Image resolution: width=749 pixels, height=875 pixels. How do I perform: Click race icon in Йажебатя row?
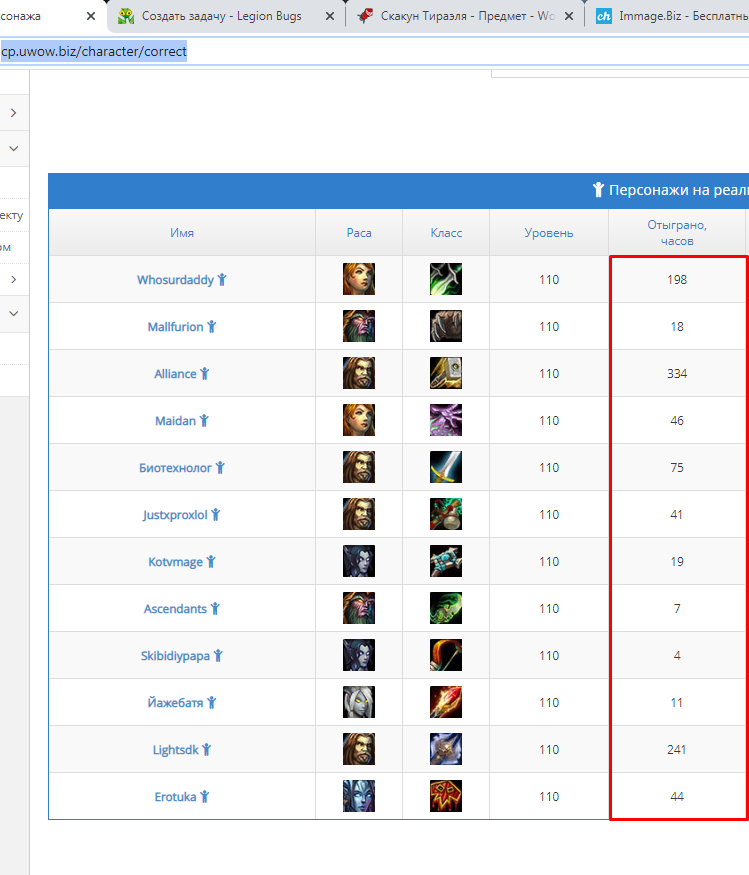click(x=359, y=702)
